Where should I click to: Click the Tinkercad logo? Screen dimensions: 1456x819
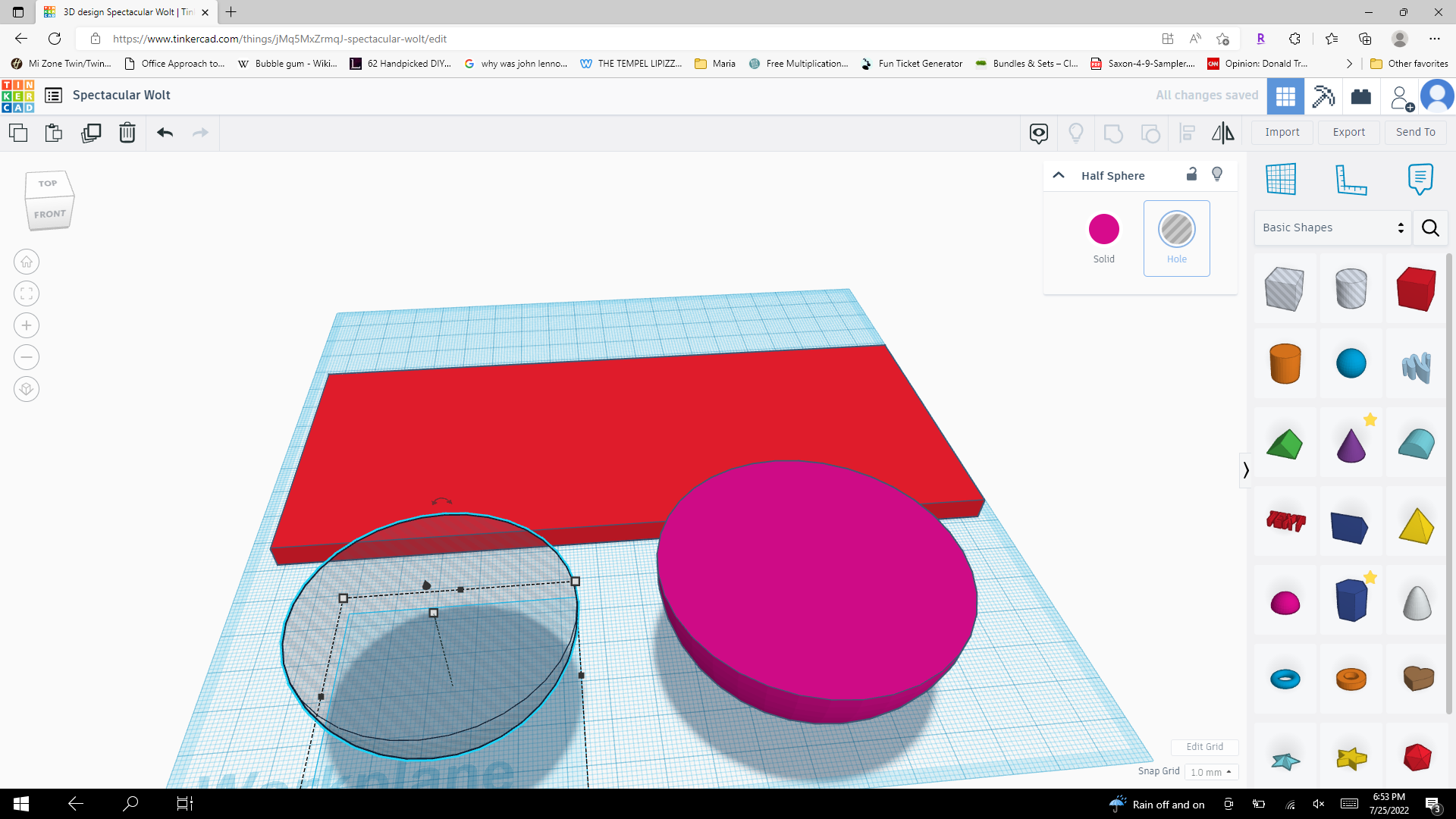pos(17,96)
